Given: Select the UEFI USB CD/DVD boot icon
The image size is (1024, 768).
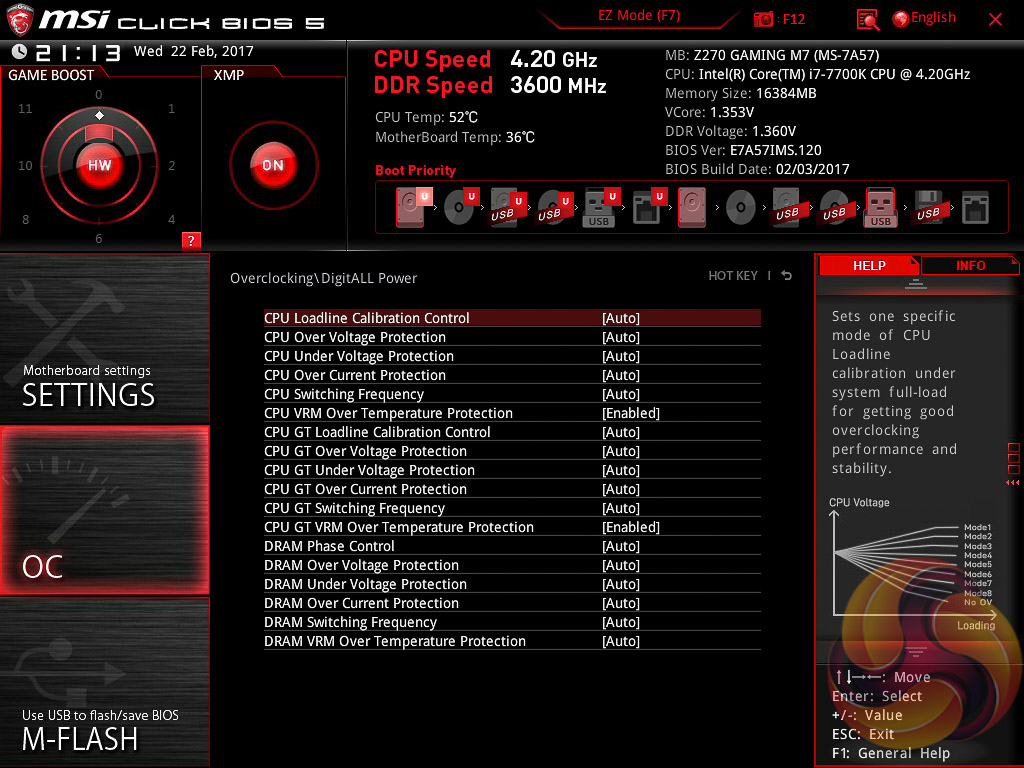Looking at the screenshot, I should [554, 208].
